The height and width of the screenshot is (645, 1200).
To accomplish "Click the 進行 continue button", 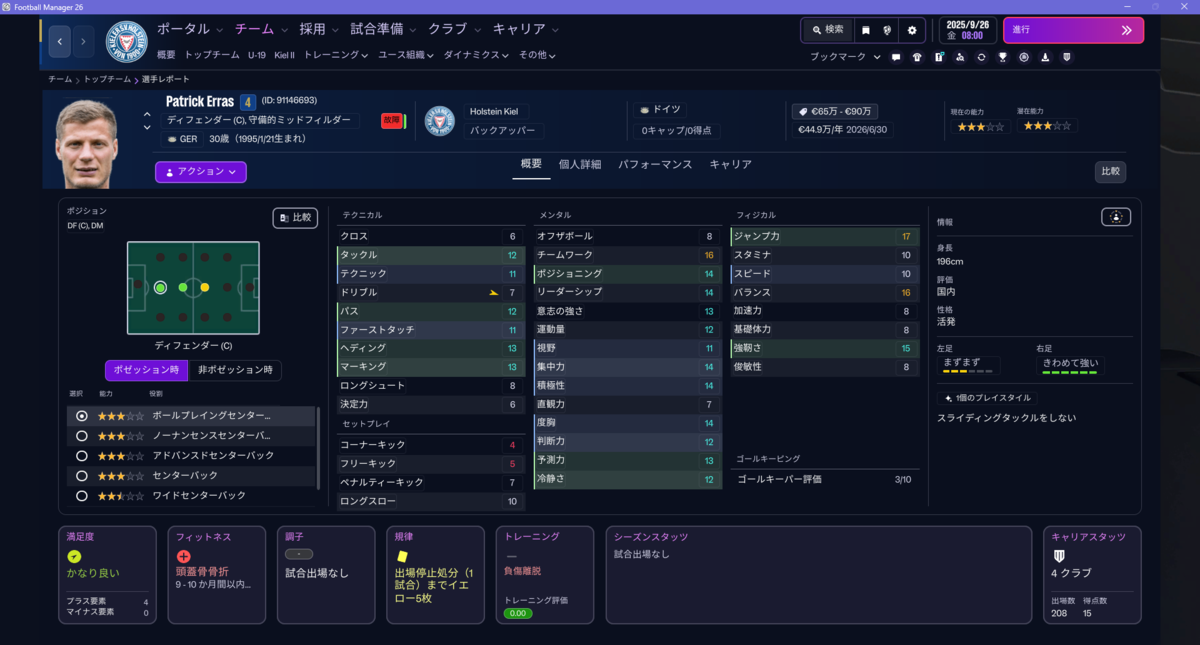I will (x=1073, y=30).
